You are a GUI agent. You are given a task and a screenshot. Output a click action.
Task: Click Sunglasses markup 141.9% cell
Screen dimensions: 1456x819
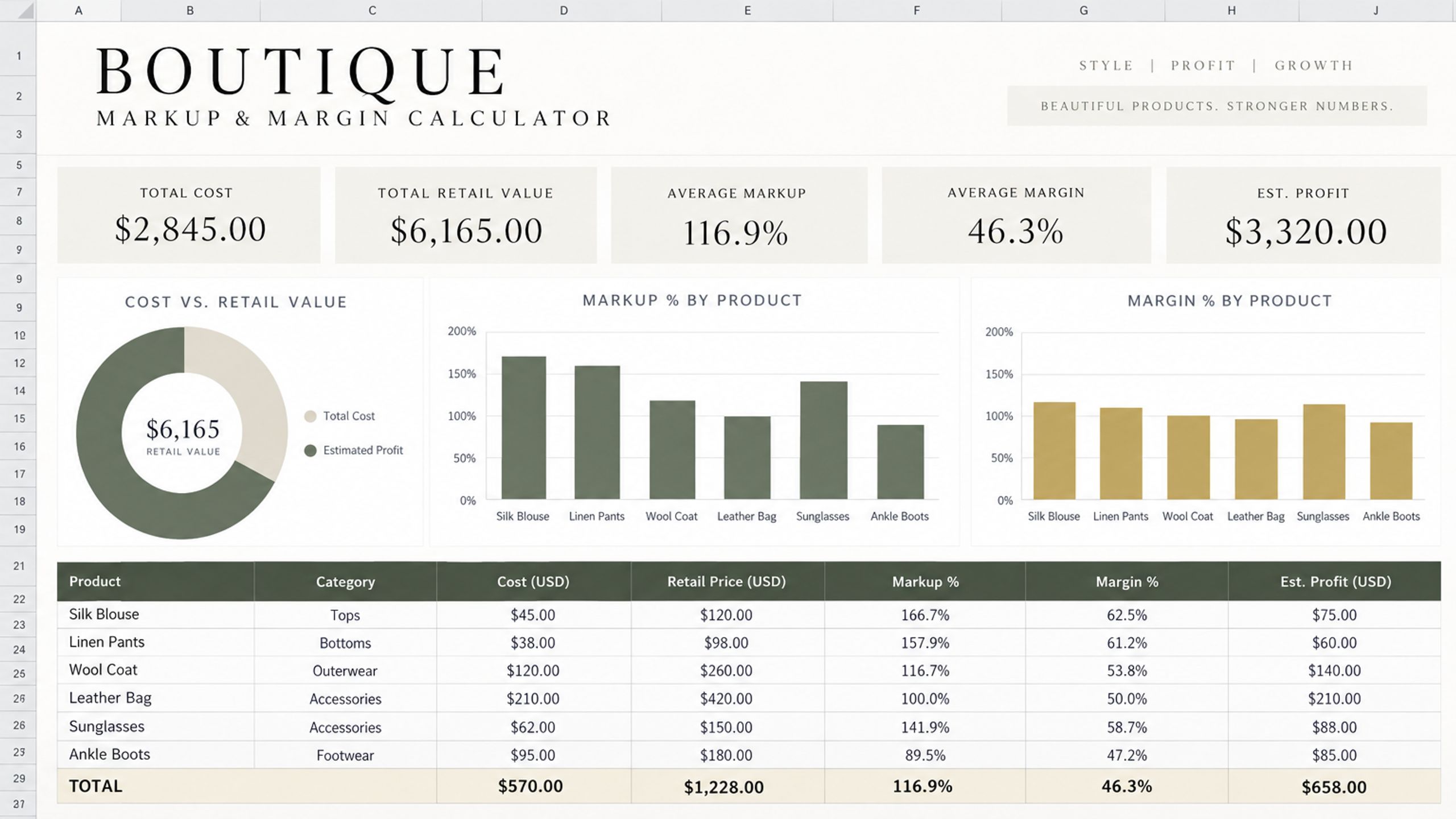925,727
